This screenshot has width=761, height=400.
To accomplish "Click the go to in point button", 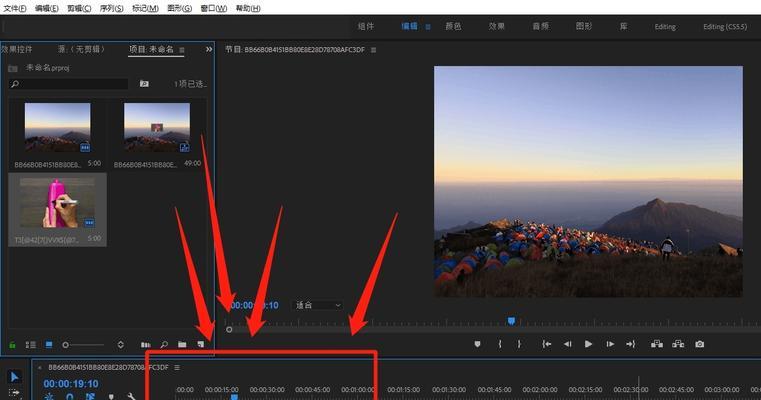I will [546, 344].
